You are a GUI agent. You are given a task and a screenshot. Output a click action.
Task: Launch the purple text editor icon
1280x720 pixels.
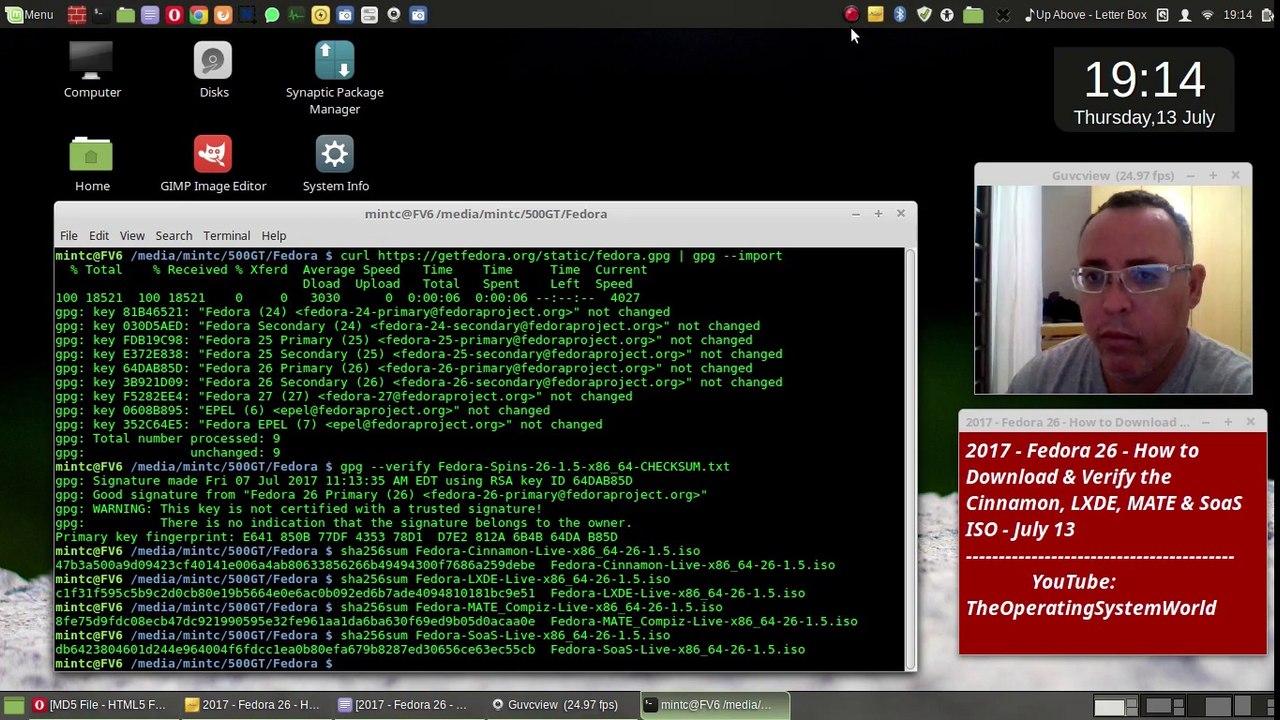pyautogui.click(x=149, y=14)
